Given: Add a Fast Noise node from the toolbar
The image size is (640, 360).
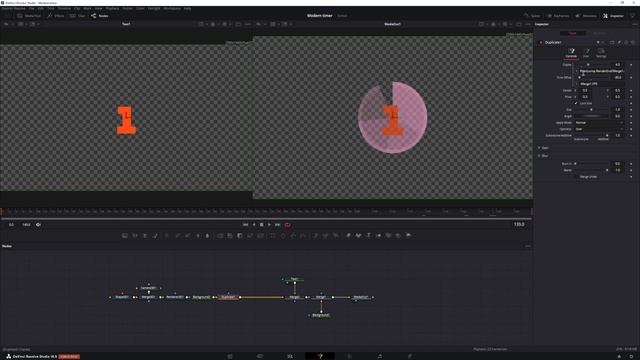Looking at the screenshot, I should 135,236.
